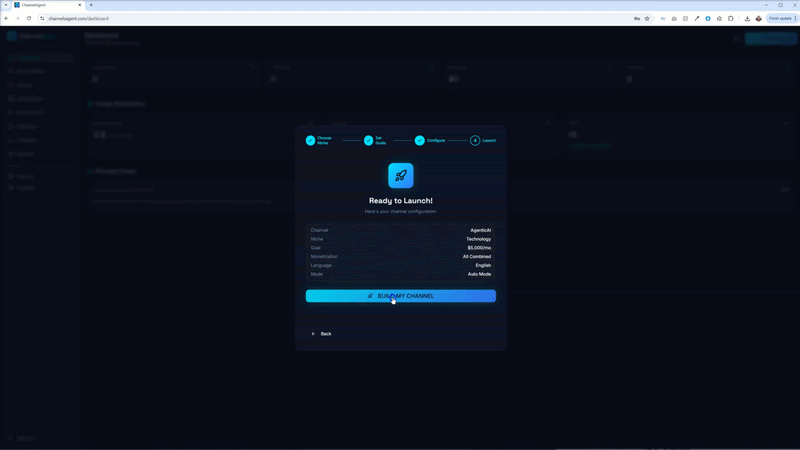Reload the page with the refresh icon
800x450 pixels.
click(29, 18)
